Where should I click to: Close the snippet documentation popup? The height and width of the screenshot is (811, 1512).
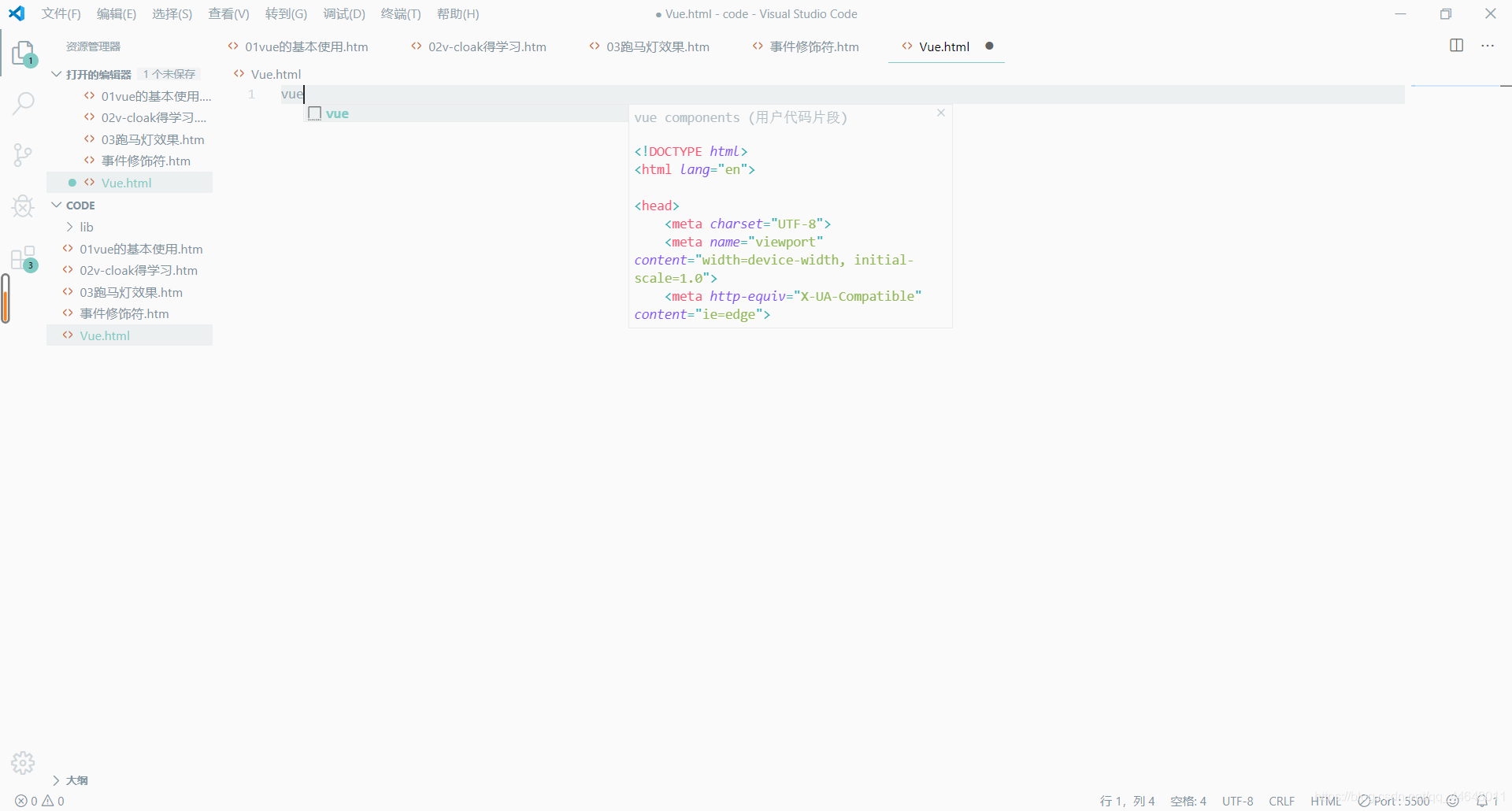[940, 113]
